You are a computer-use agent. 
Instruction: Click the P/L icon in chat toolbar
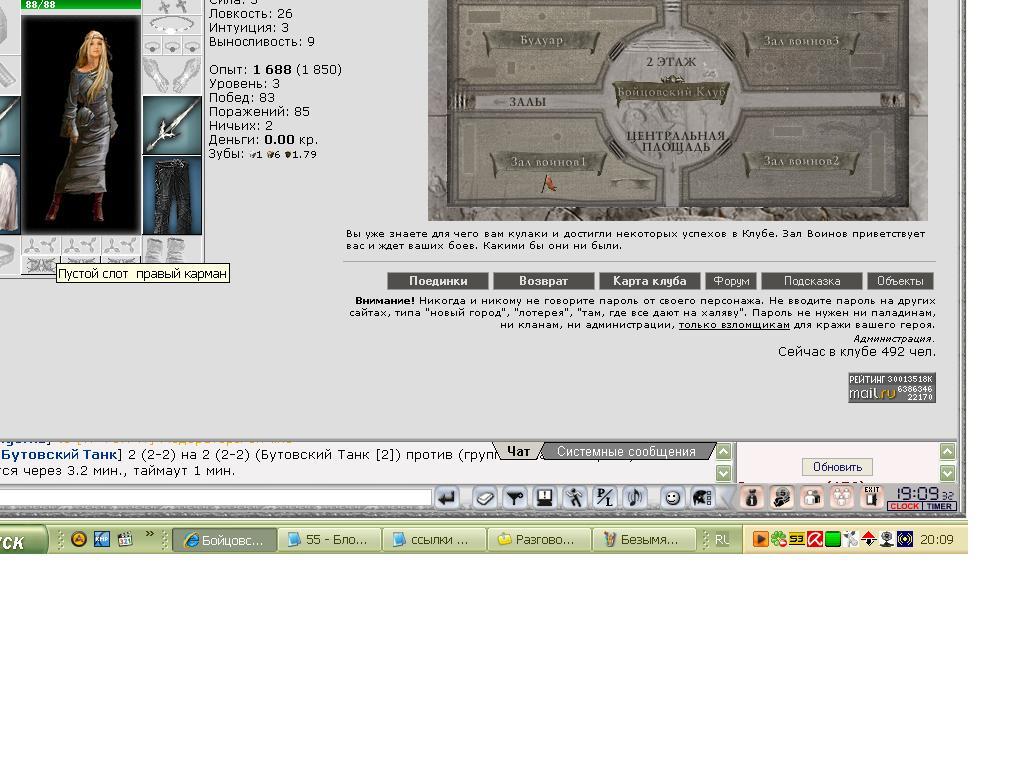click(x=605, y=498)
